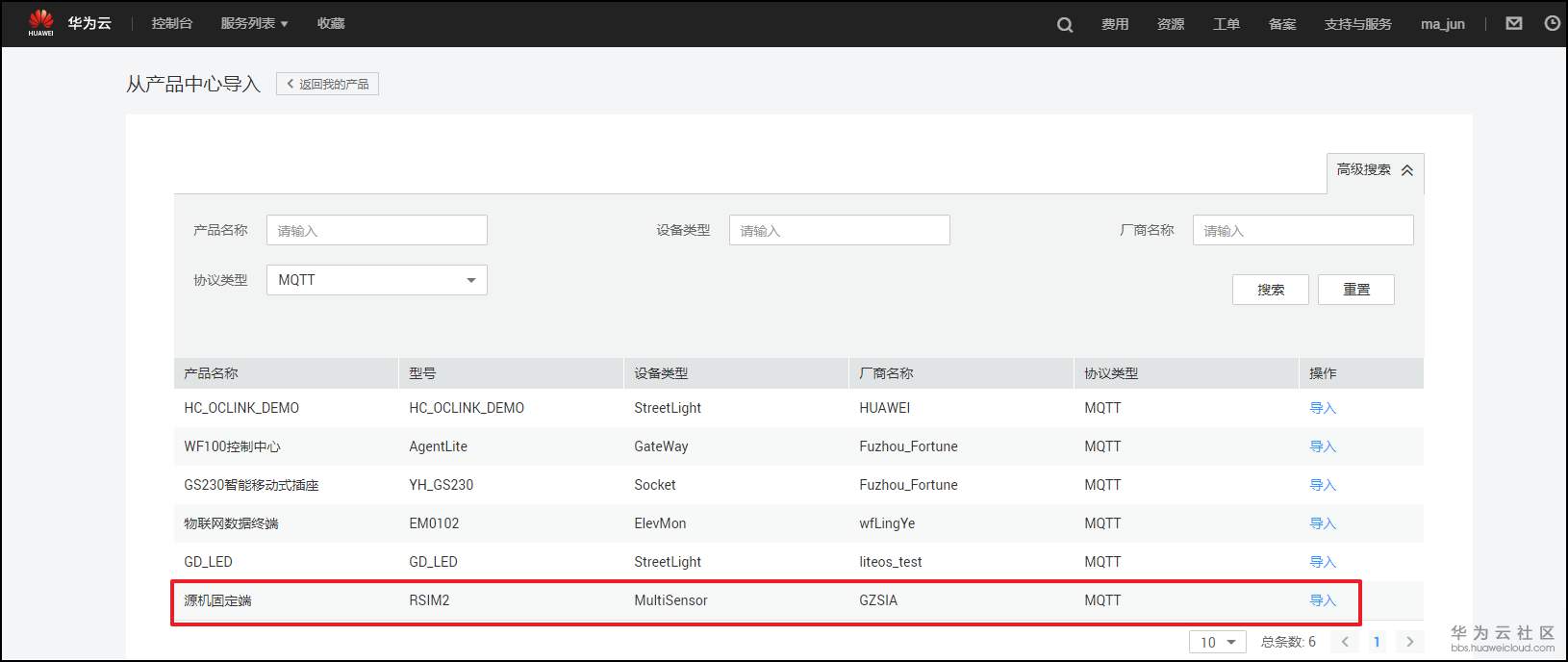Image resolution: width=1568 pixels, height=662 pixels.
Task: Open the ma_jun account menu
Action: (1443, 24)
